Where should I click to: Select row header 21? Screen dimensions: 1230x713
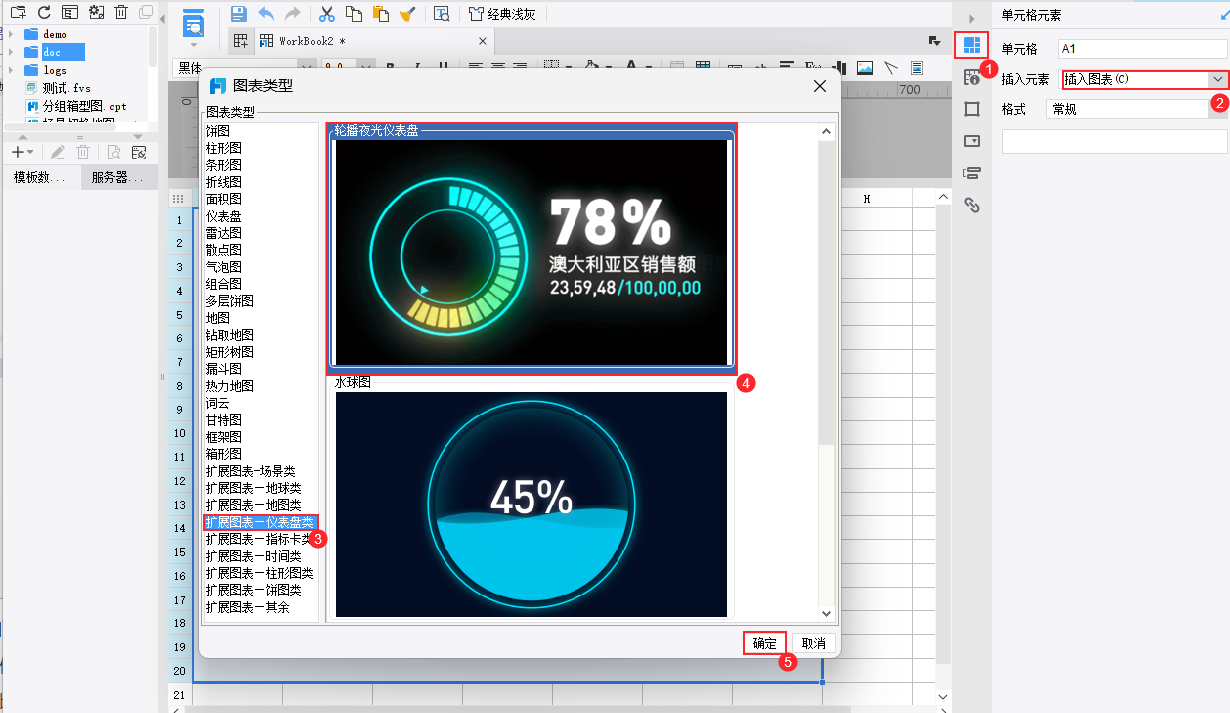pyautogui.click(x=179, y=695)
